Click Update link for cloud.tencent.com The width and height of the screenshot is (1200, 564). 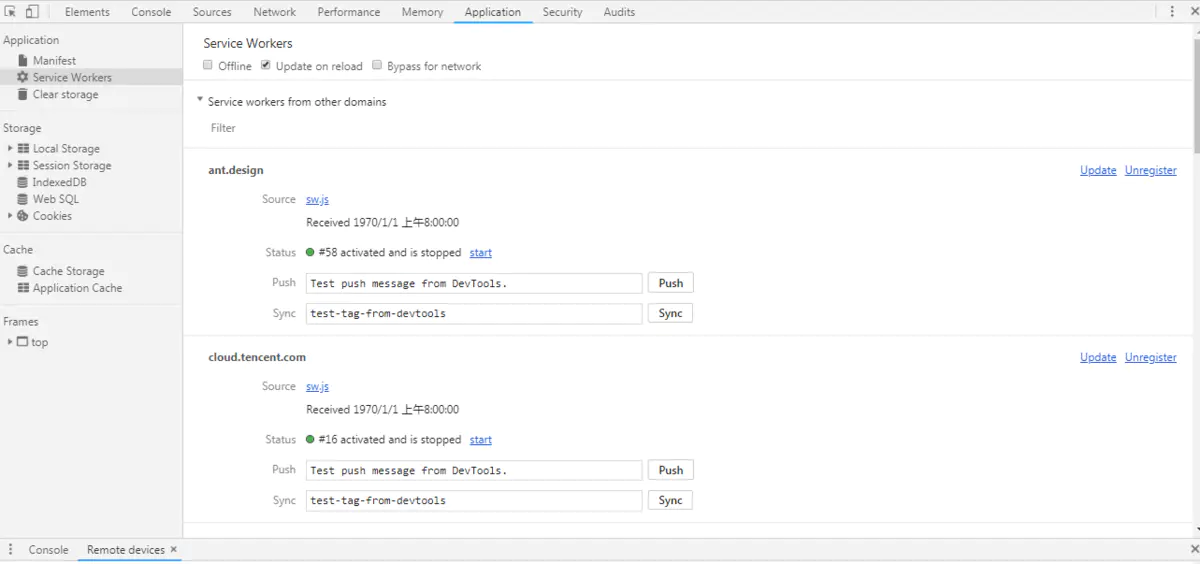click(x=1098, y=357)
